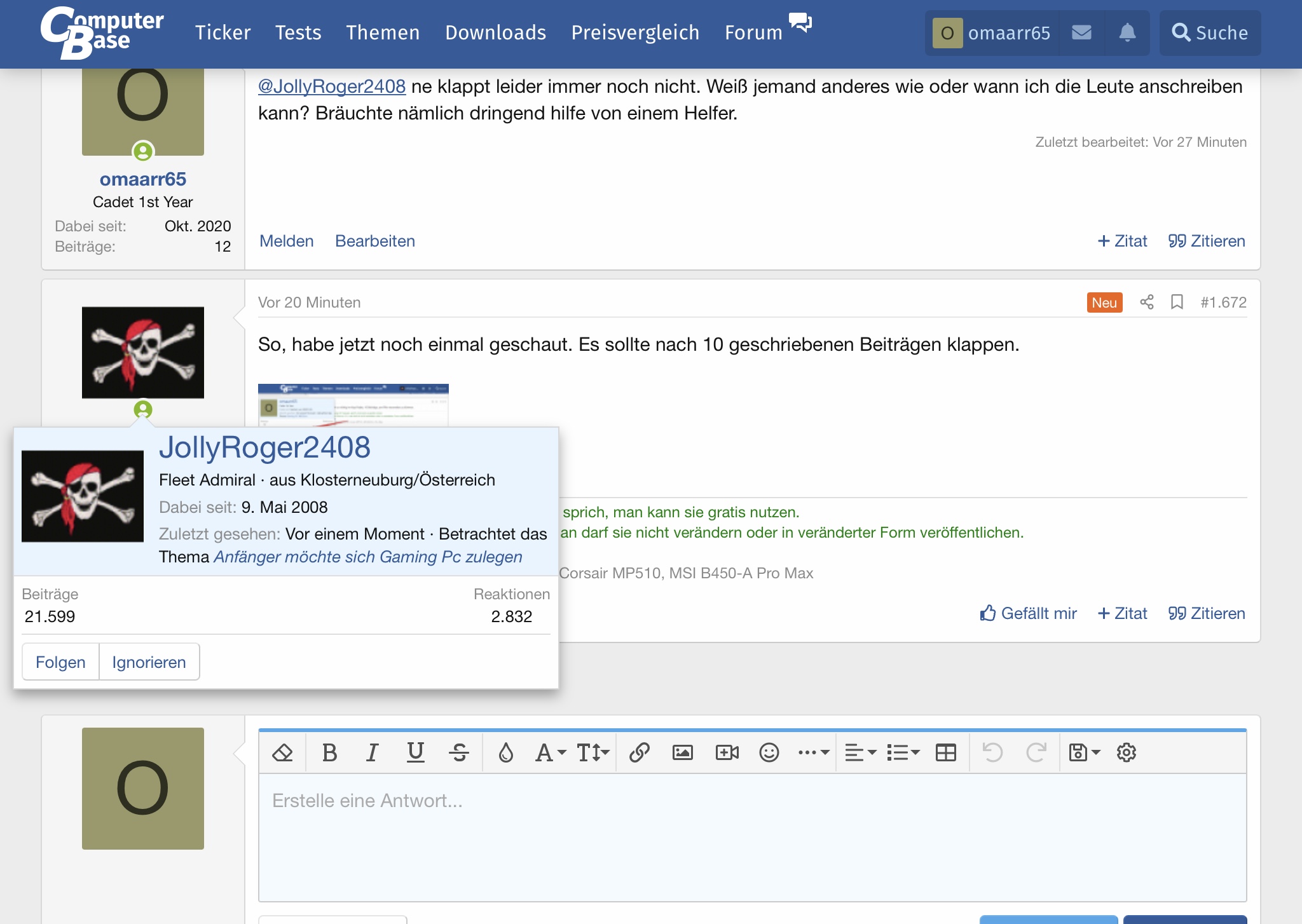Screen dimensions: 1302x924
Task: Expand the font size dropdown
Action: point(593,752)
